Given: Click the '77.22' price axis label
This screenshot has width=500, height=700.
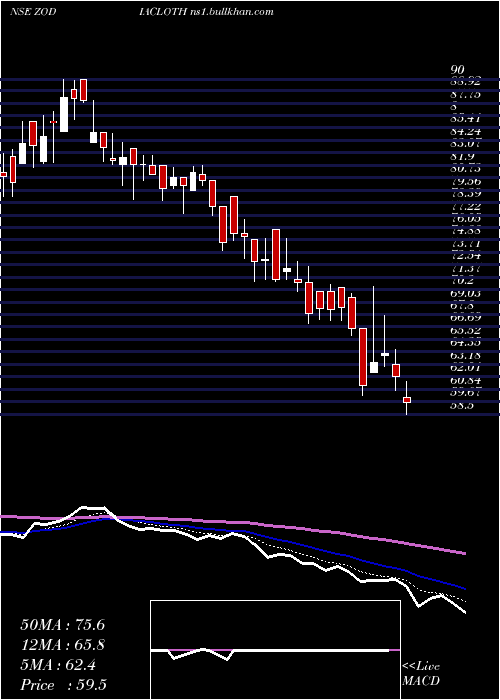Looking at the screenshot, I should [464, 206].
